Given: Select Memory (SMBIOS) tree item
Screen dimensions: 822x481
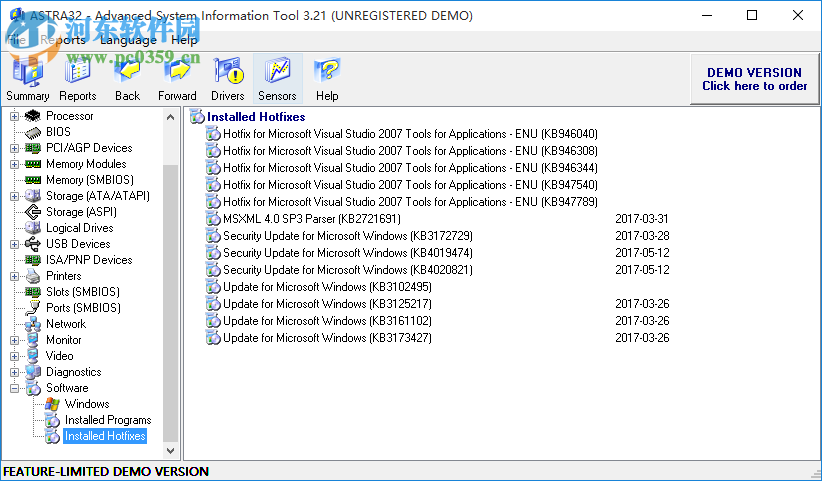Looking at the screenshot, I should tap(90, 180).
